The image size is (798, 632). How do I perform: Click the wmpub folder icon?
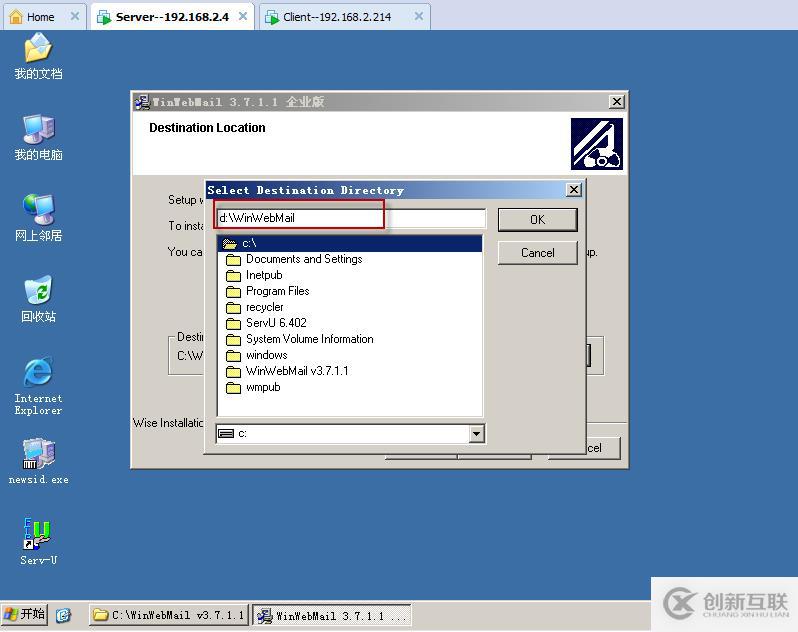pos(233,388)
